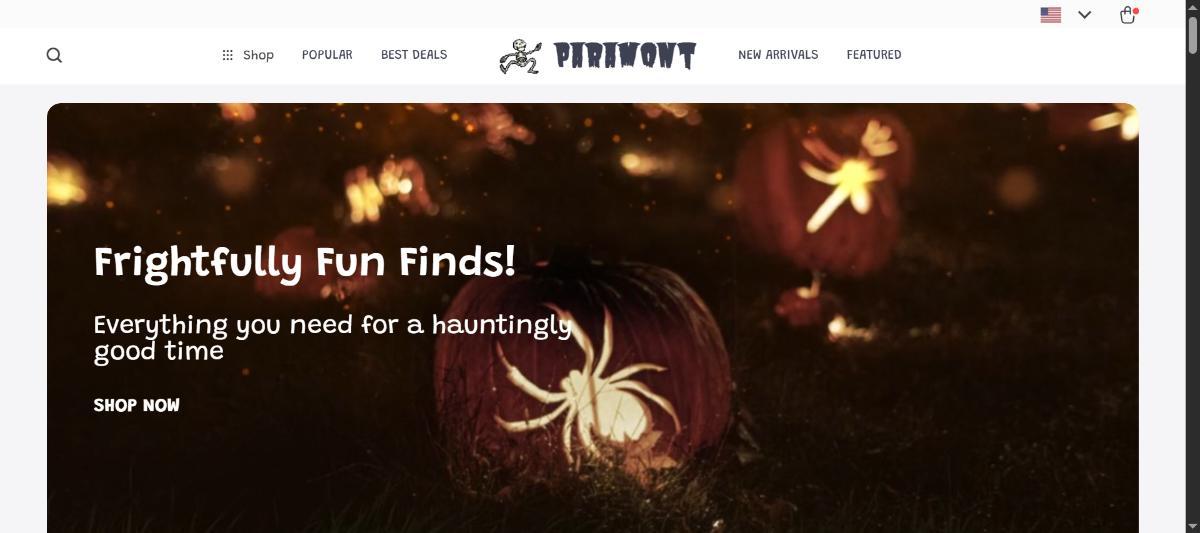Click the scrollbar up arrow
Screen dimensions: 1200x533
[x=1191, y=7]
